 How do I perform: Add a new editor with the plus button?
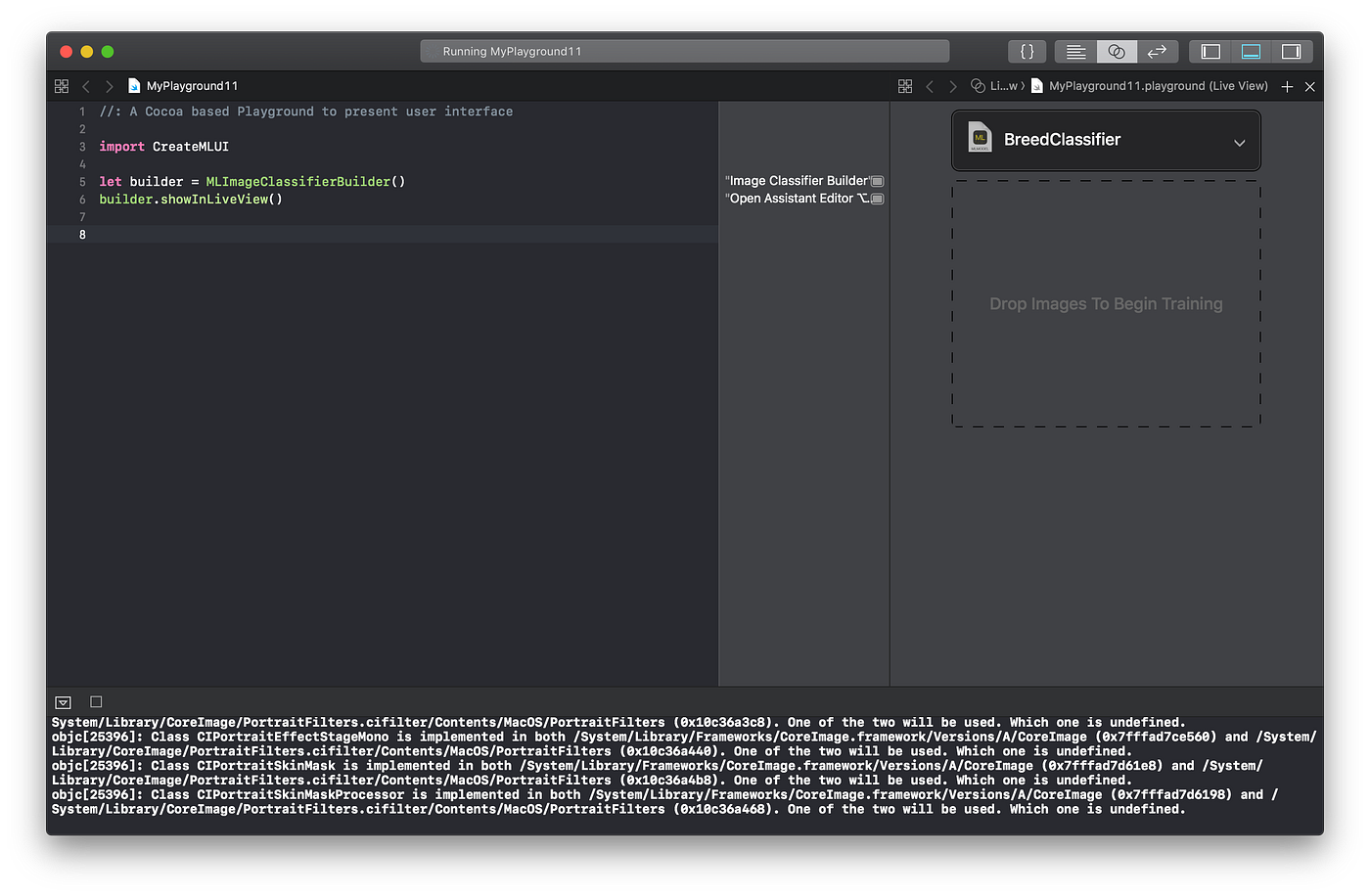point(1287,86)
